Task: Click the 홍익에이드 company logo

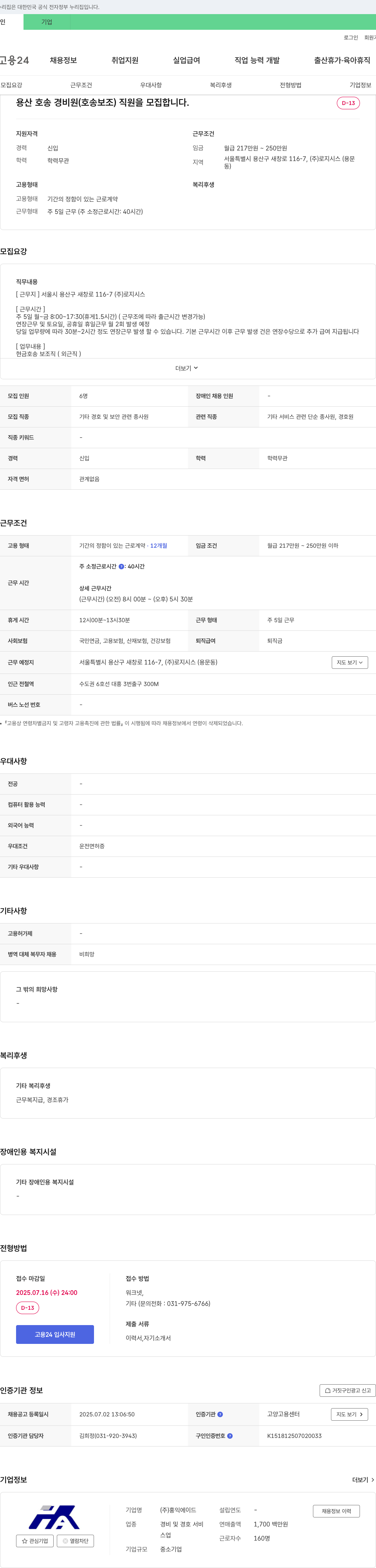Action: (x=55, y=1517)
